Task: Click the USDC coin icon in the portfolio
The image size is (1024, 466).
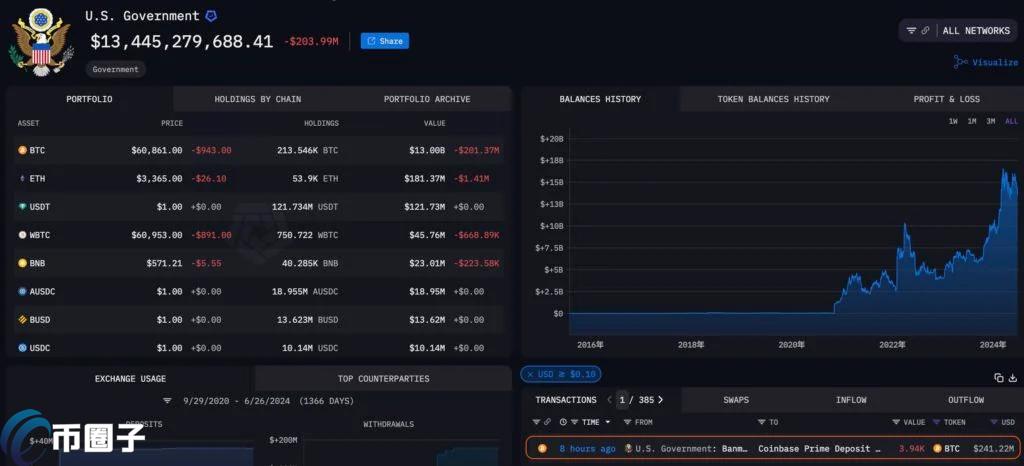Action: pos(22,348)
